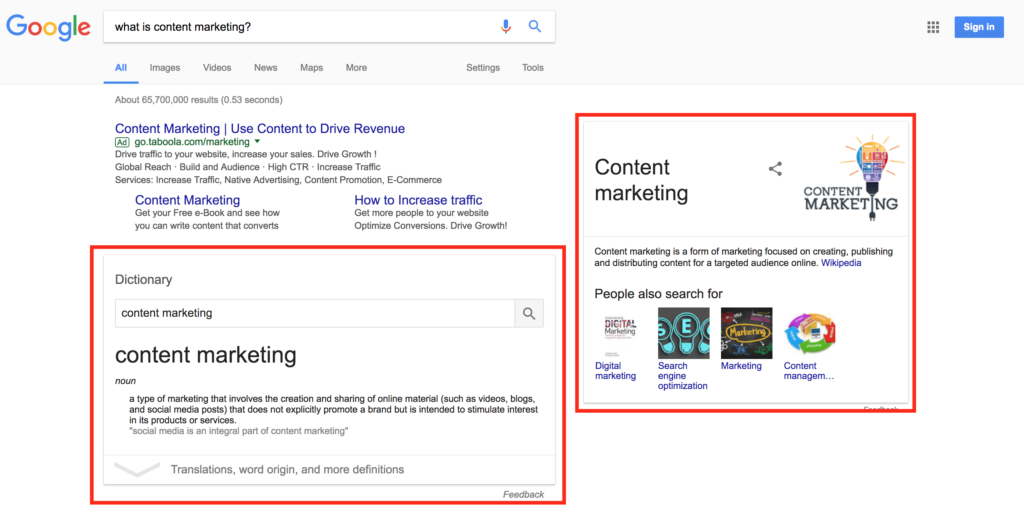This screenshot has width=1024, height=507.
Task: Click the Sign in button
Action: click(979, 27)
